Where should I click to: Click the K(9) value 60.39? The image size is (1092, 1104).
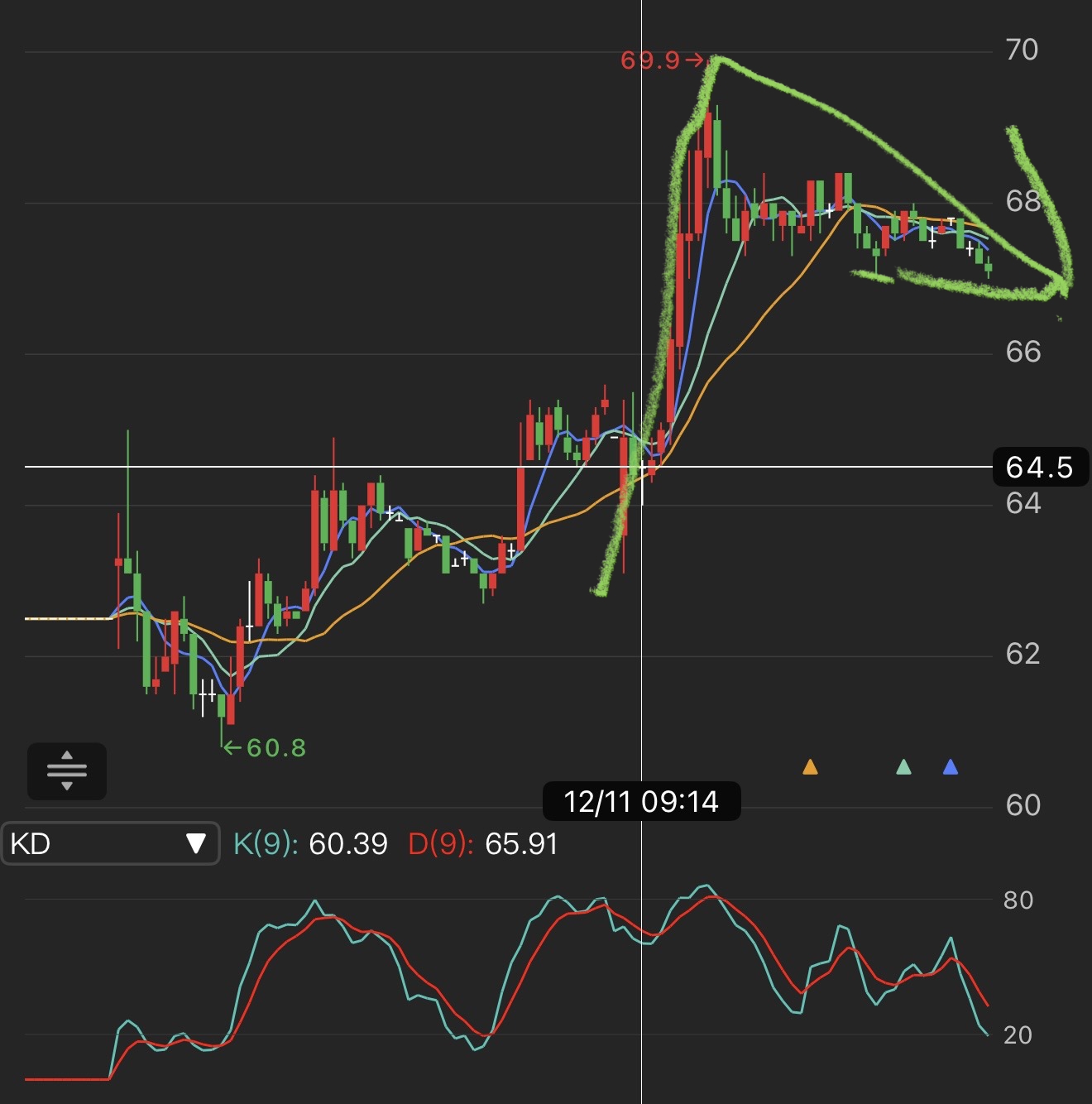pyautogui.click(x=348, y=844)
